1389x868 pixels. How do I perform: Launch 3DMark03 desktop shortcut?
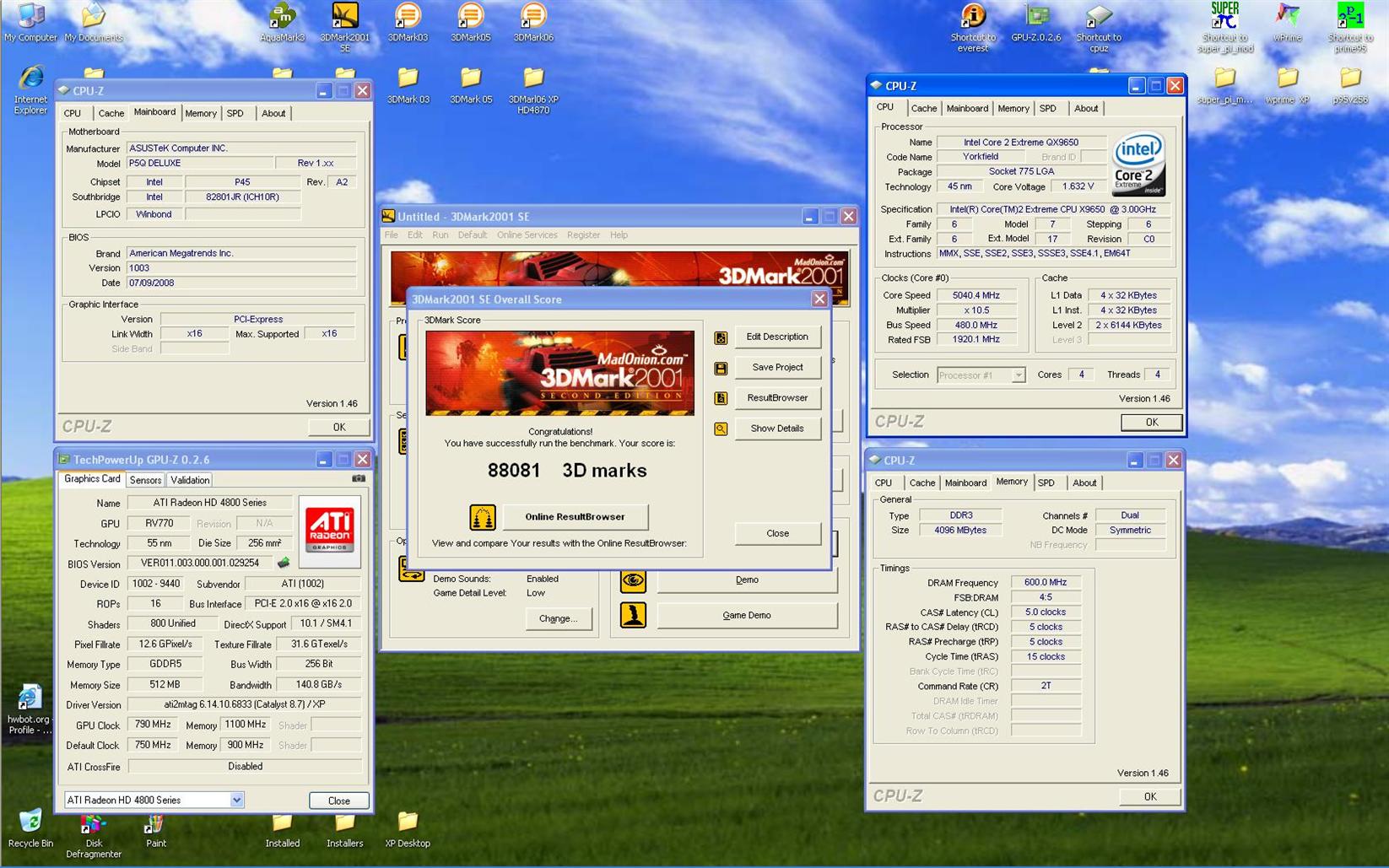[408, 23]
